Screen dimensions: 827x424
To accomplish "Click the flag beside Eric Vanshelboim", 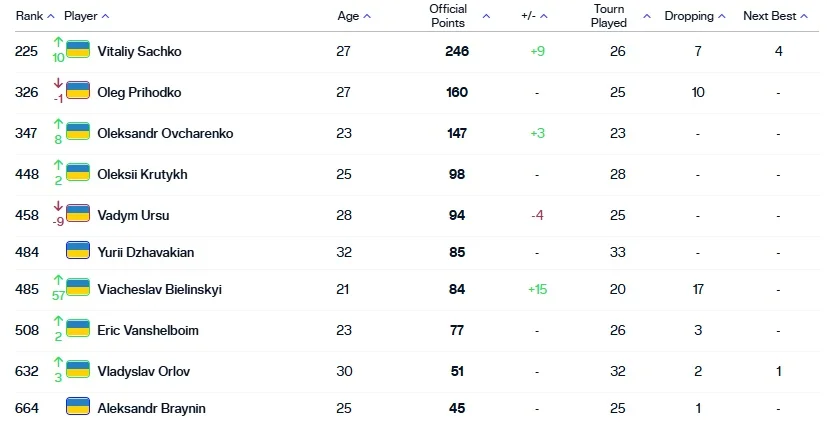I will click(78, 327).
